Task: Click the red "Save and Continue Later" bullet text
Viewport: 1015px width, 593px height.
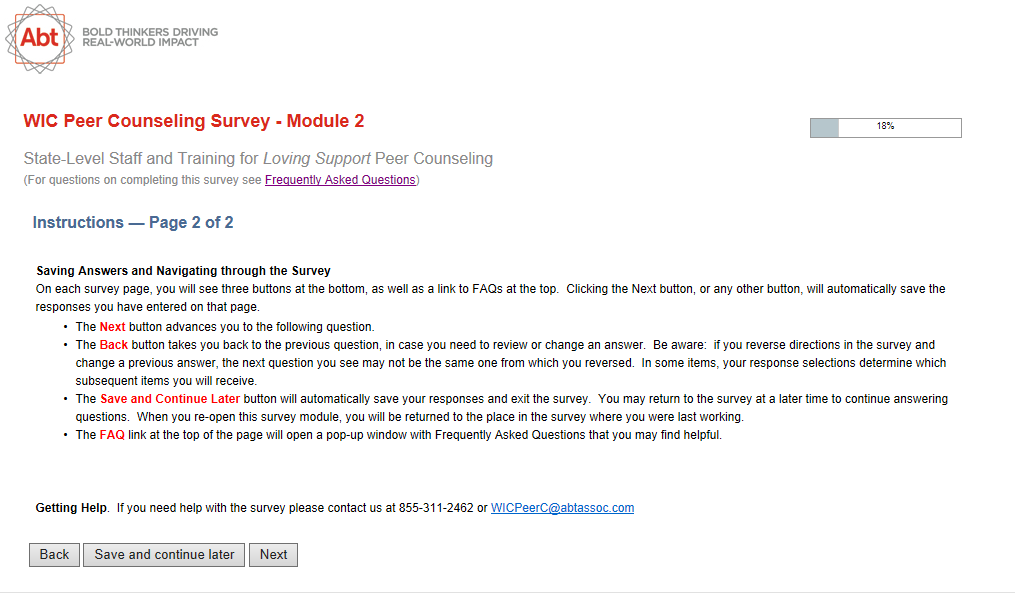Action: point(169,399)
